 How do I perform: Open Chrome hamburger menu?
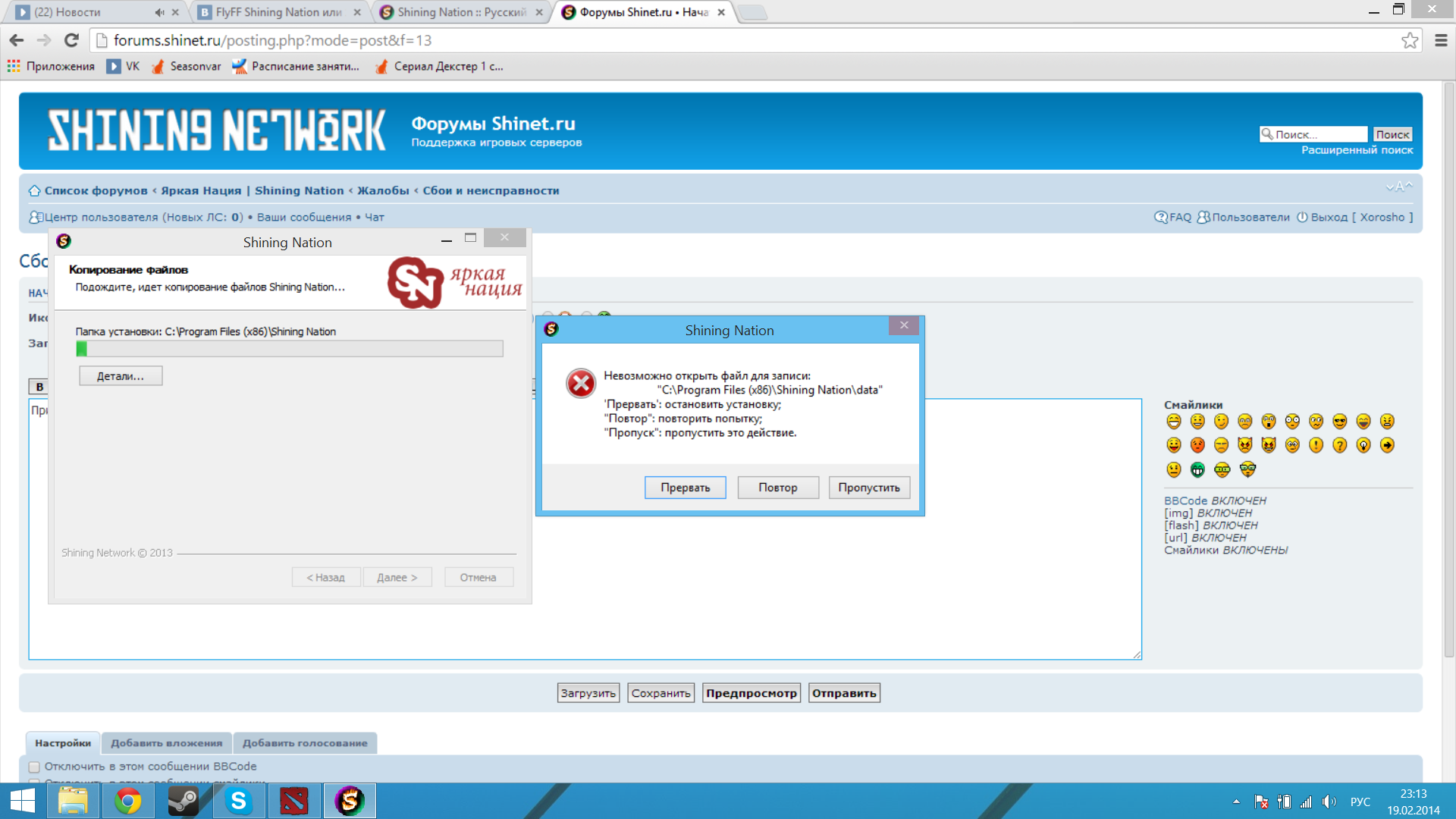pyautogui.click(x=1441, y=40)
